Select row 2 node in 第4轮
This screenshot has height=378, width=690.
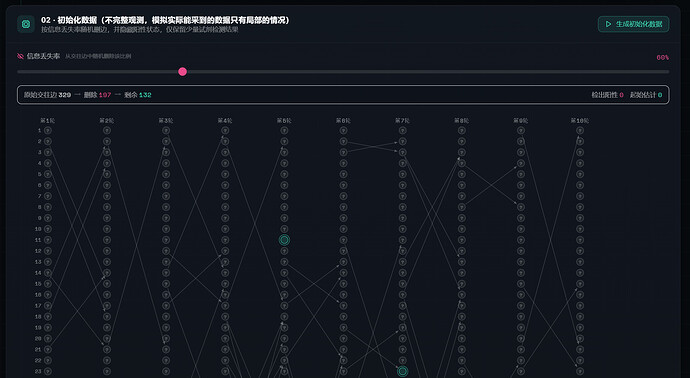click(225, 141)
